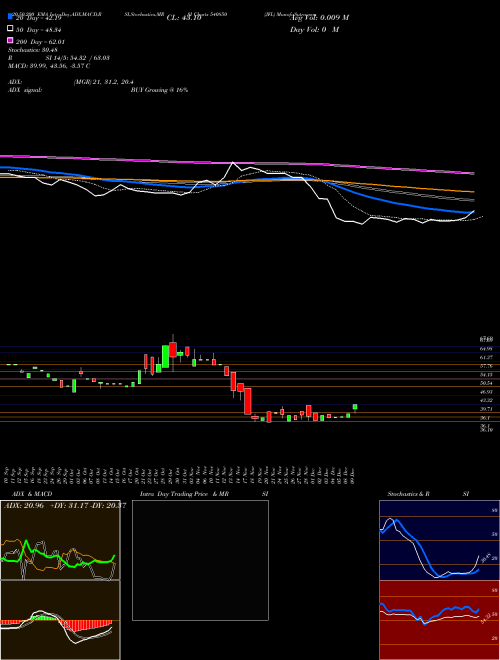Click the white 50 Day legend swatch

pos(10,29)
